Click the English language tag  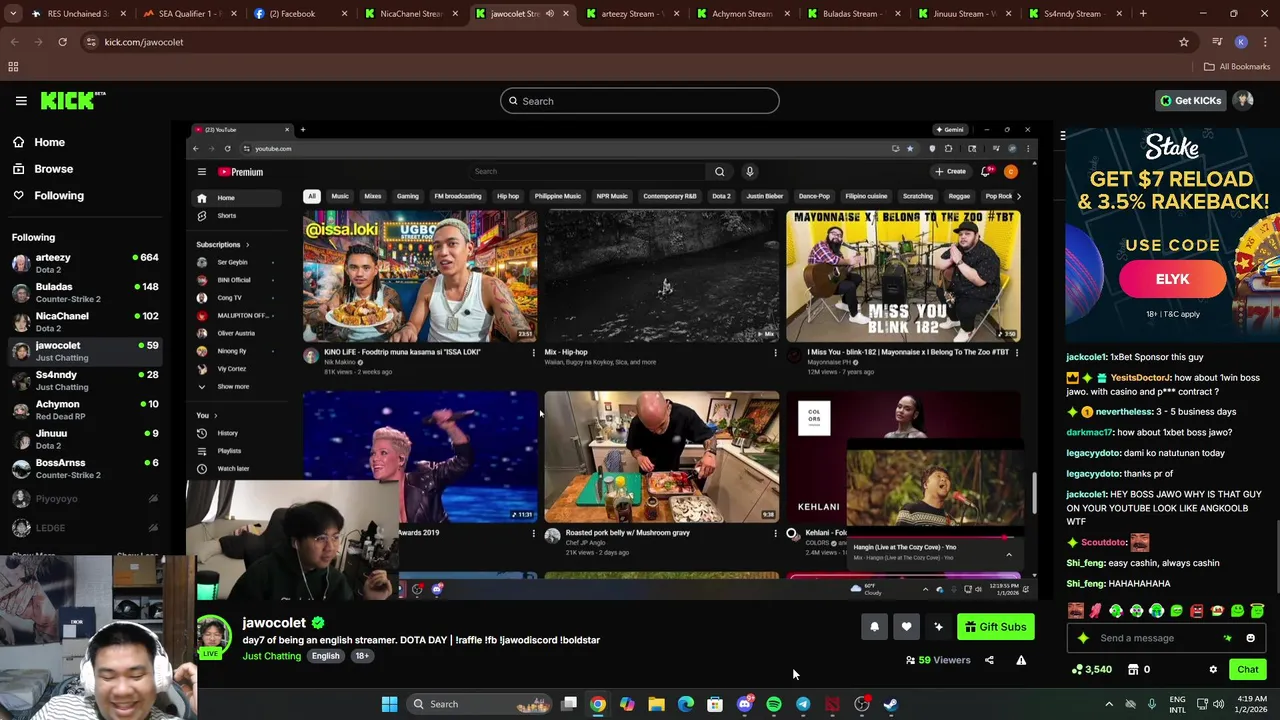(325, 656)
